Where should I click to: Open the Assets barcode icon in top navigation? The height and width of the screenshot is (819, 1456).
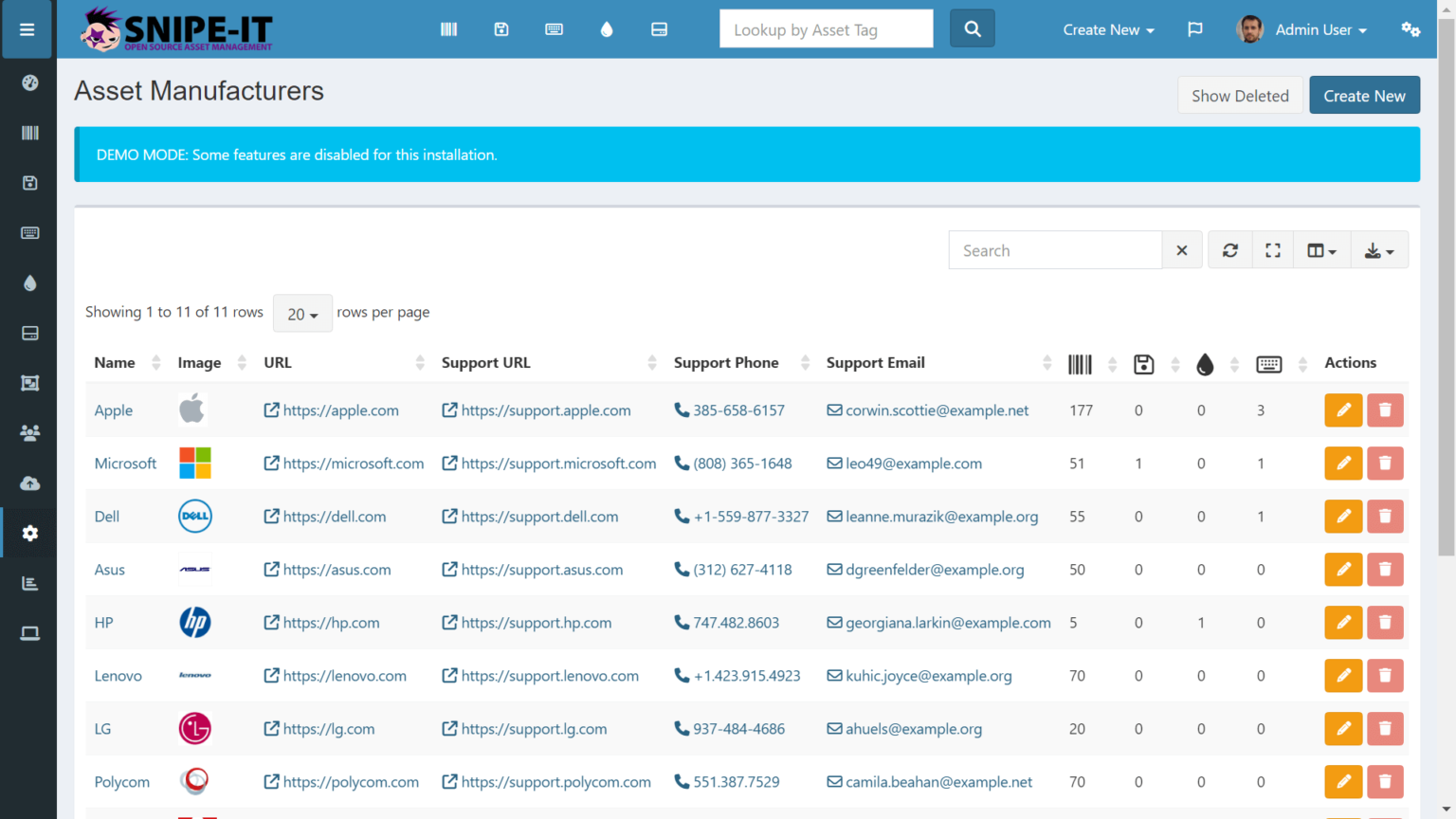[x=448, y=29]
